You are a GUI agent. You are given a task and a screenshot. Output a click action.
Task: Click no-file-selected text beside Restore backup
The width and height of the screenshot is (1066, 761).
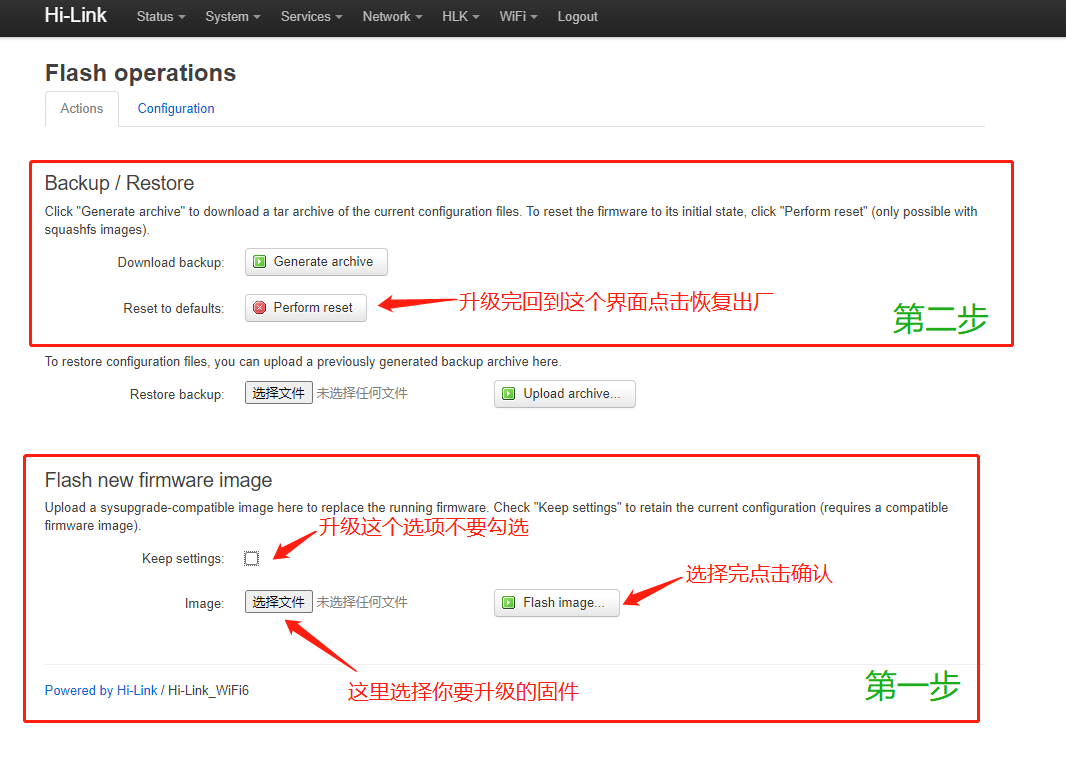[362, 393]
